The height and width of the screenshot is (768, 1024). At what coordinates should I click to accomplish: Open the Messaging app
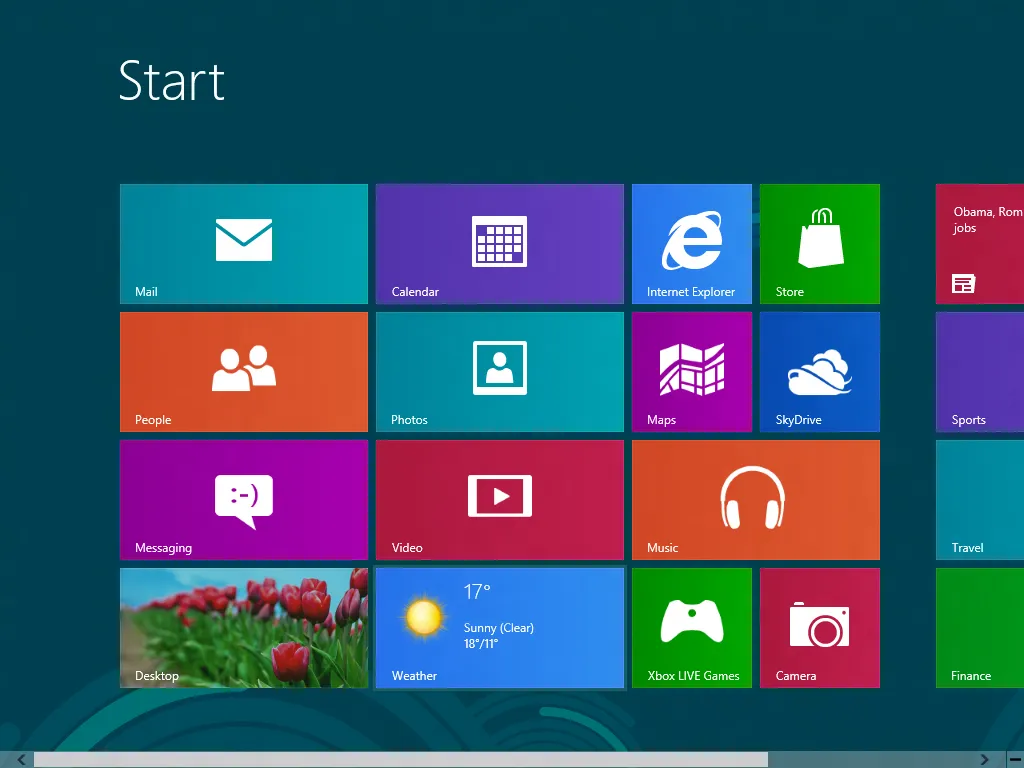tap(243, 499)
